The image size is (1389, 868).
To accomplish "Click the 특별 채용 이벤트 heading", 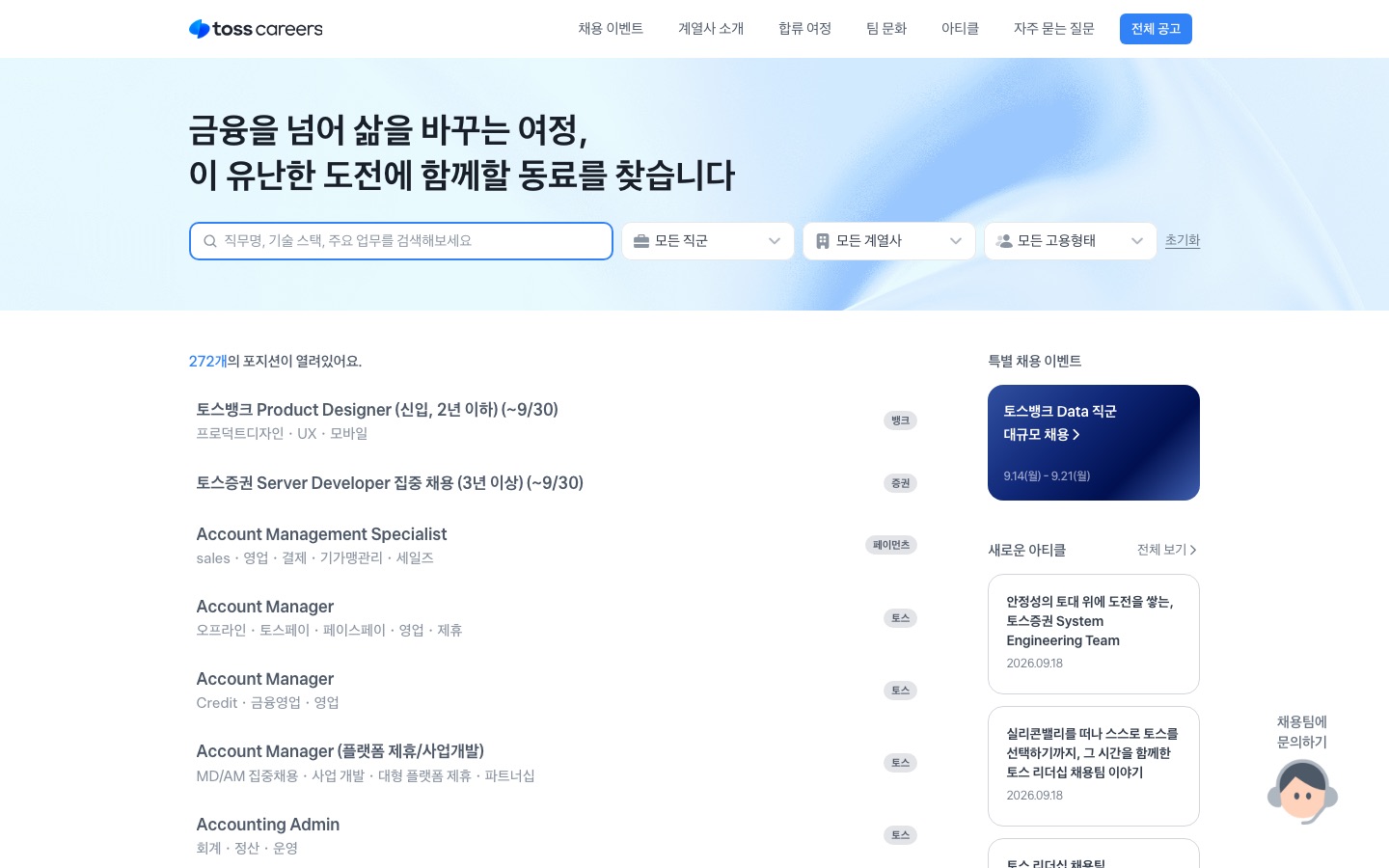I will click(1035, 361).
